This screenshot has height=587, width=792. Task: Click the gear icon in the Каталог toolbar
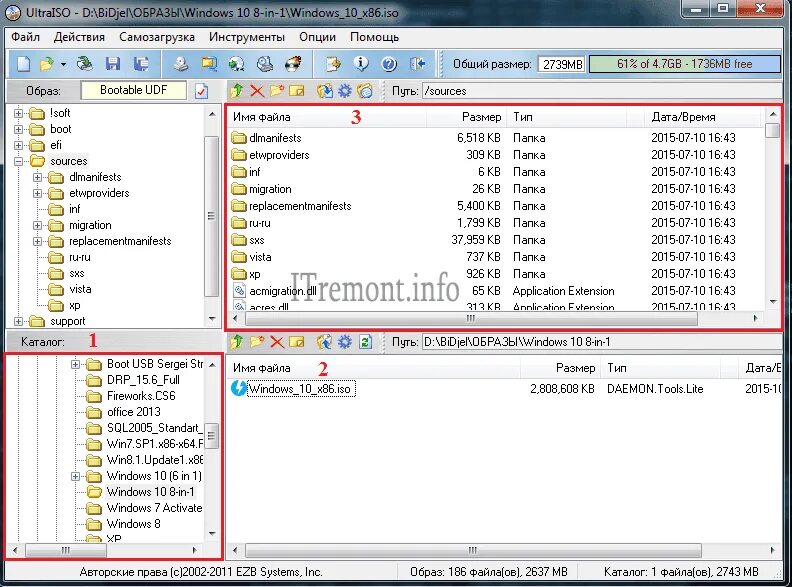point(344,342)
